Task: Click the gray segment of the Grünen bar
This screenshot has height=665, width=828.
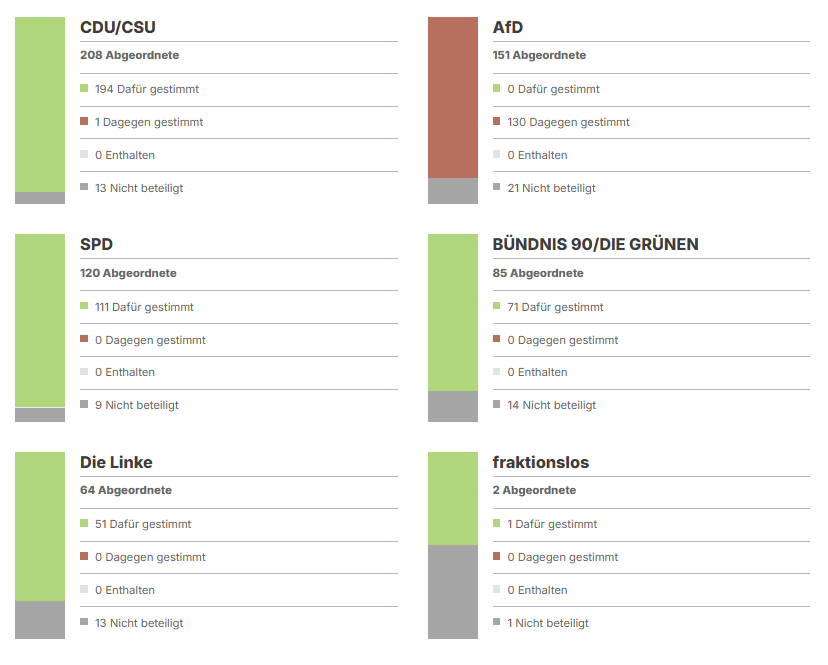Action: 452,406
